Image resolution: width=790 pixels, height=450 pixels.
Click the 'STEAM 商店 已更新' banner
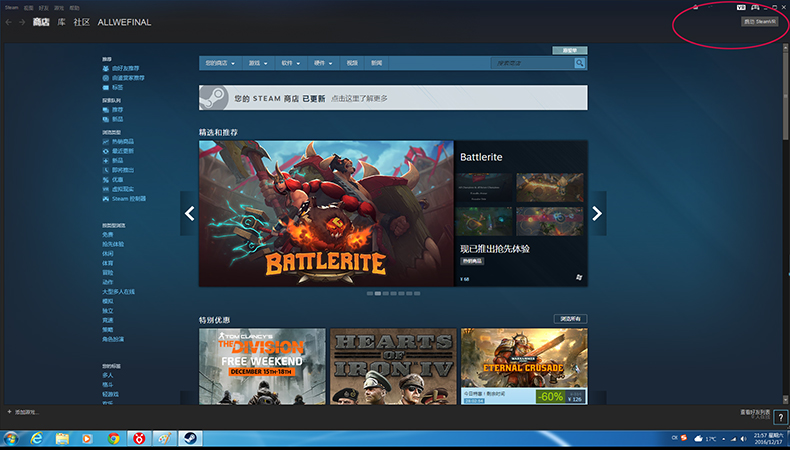click(x=393, y=97)
